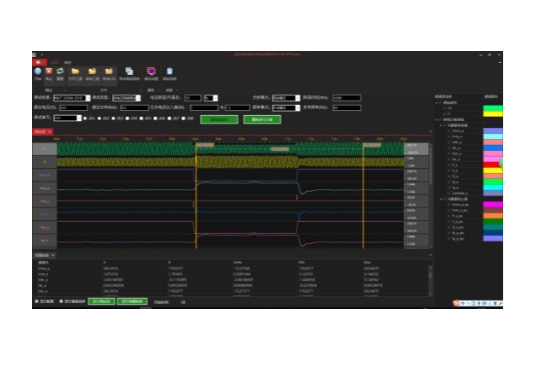Screen dimensions: 540x380
Task: Click the blue round start icon in ribbon
Action: click(38, 71)
